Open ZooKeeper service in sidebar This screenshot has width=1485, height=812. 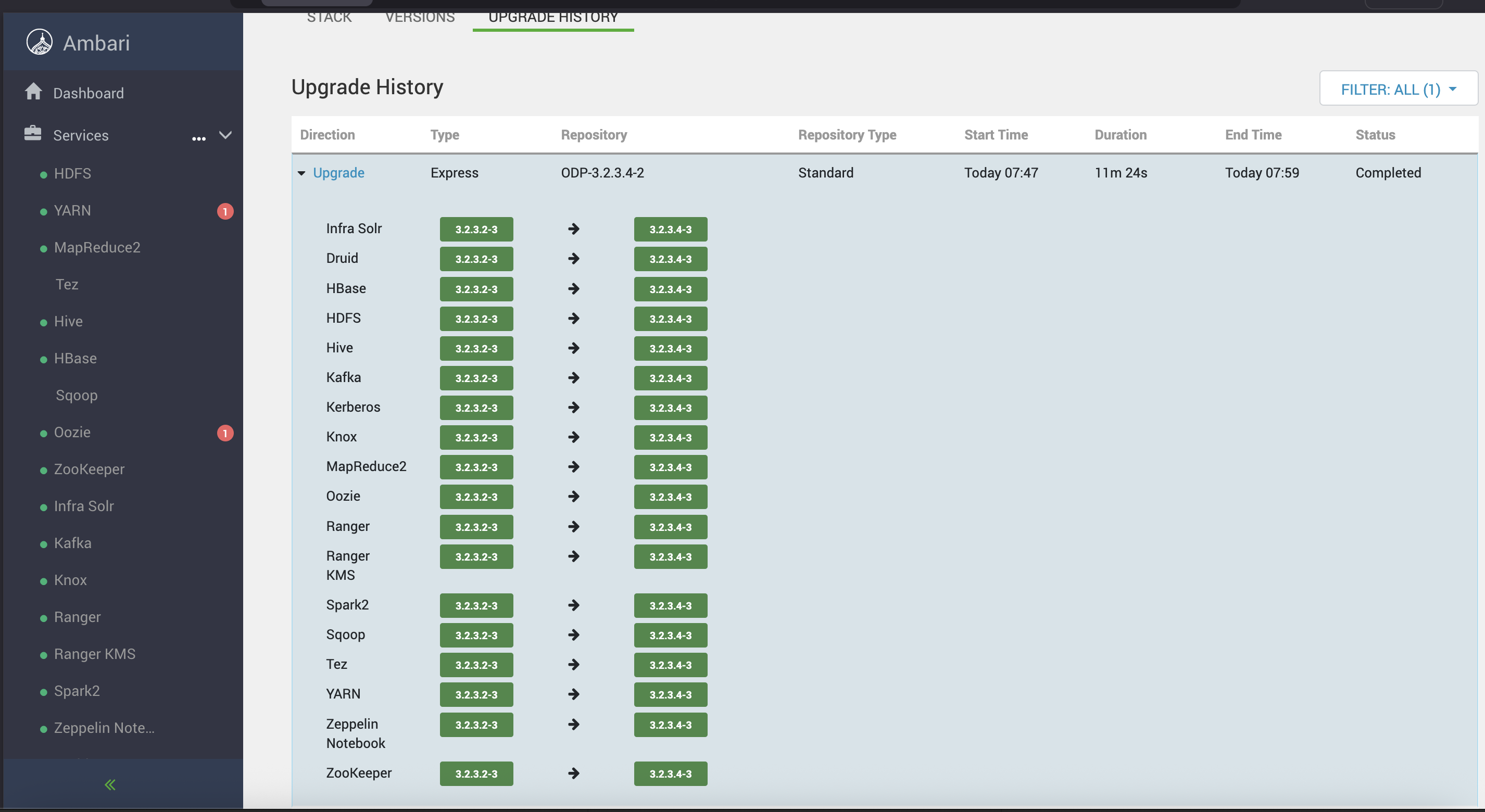click(90, 469)
